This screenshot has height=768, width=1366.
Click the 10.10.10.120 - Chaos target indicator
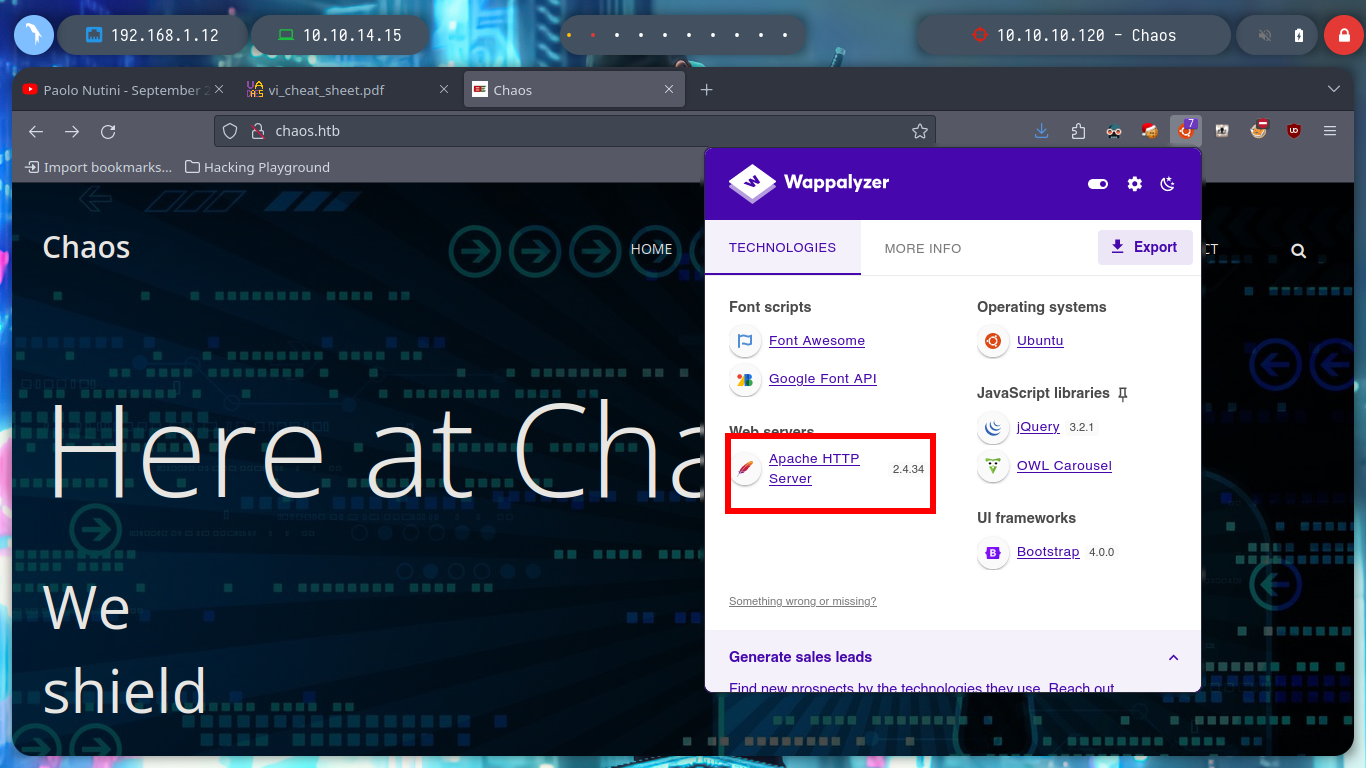[x=1072, y=35]
